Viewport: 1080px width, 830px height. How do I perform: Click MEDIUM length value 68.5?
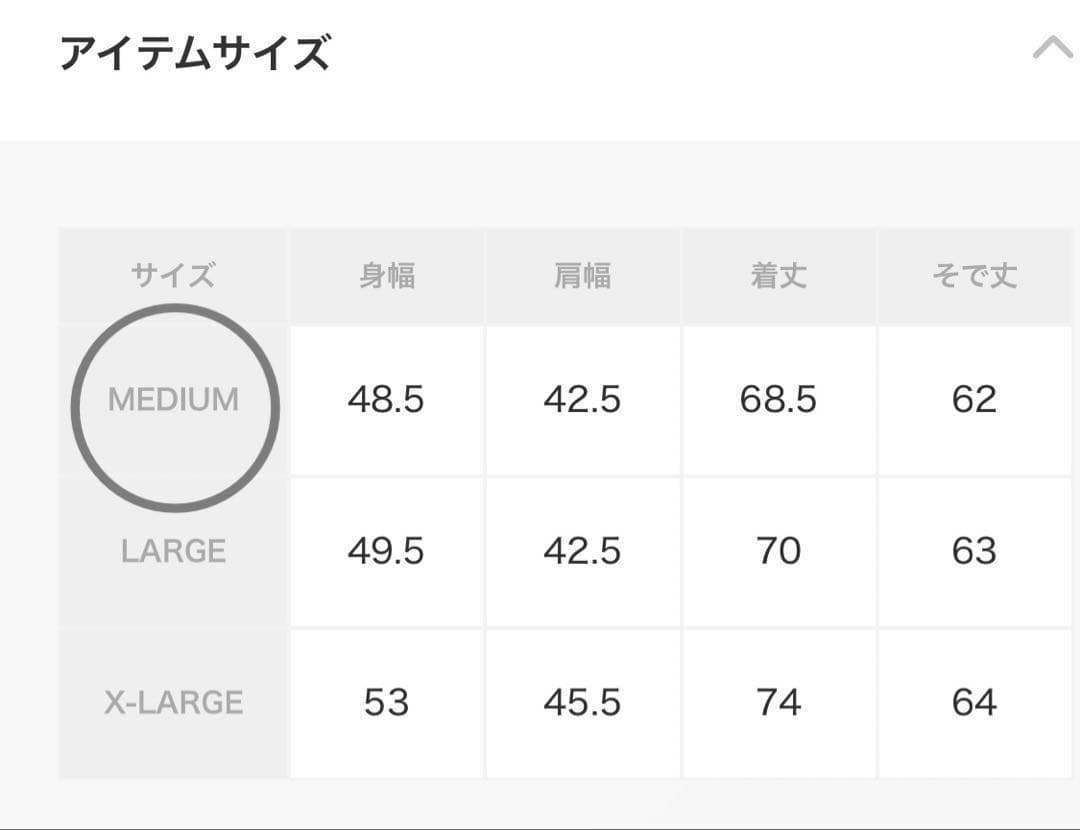(778, 400)
